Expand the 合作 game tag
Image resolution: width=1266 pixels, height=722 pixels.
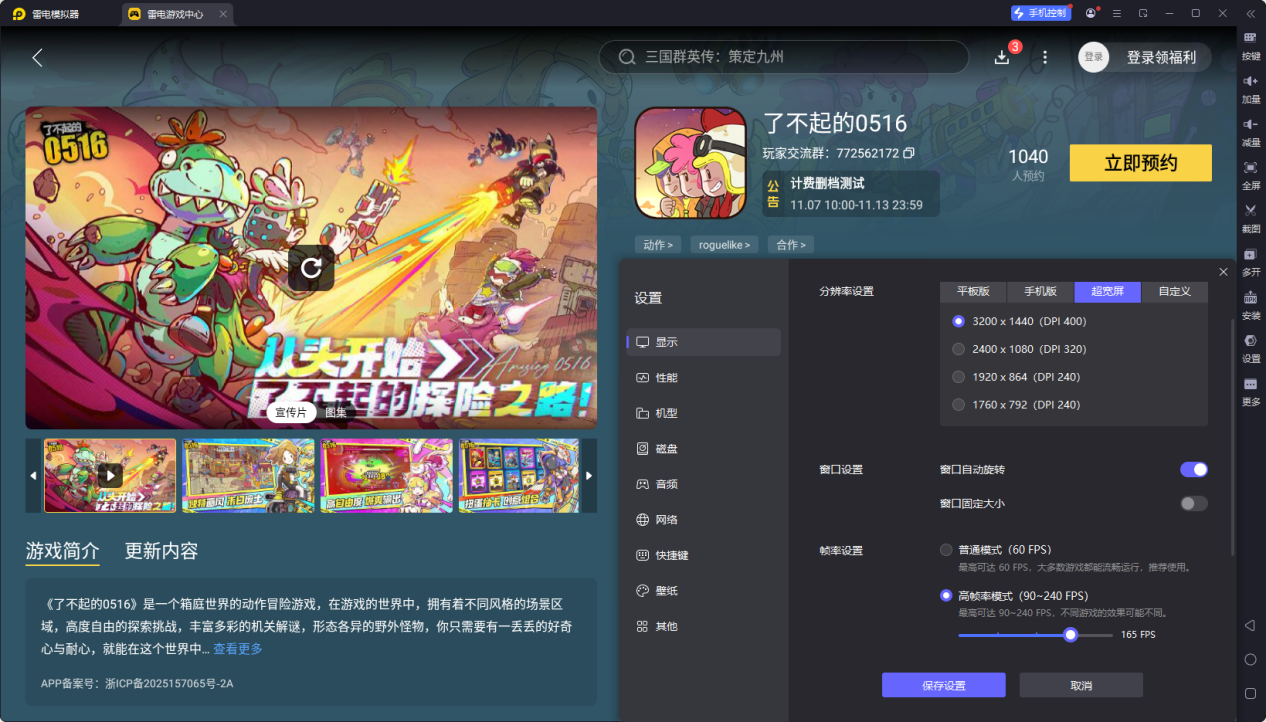coord(788,244)
